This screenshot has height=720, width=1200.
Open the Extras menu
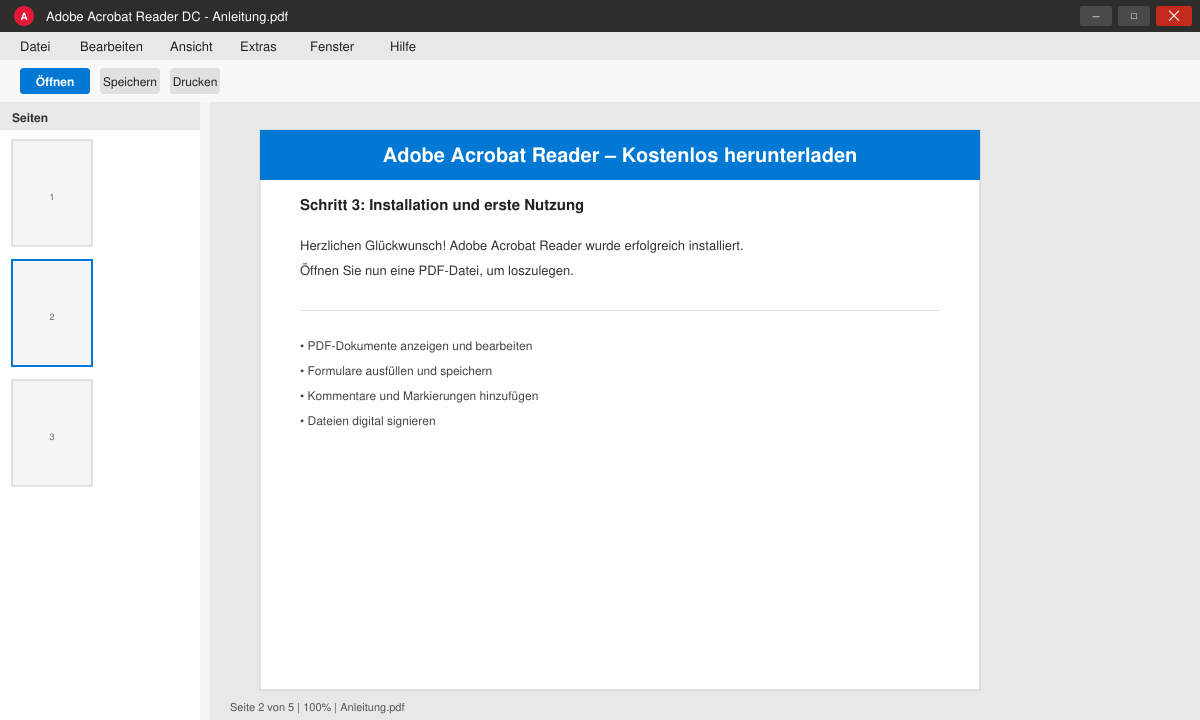tap(258, 46)
